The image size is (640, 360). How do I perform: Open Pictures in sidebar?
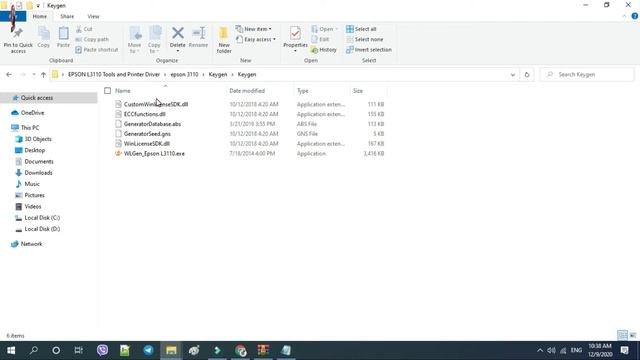[34, 195]
